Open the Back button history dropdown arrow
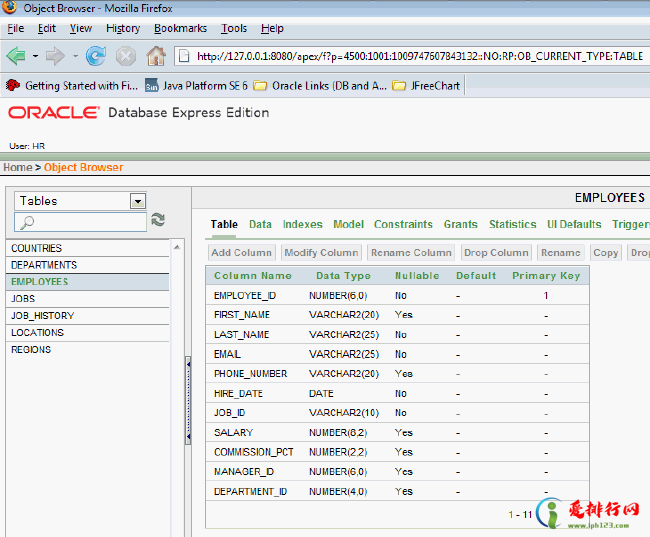Viewport: 650px width, 537px height. (x=35, y=56)
